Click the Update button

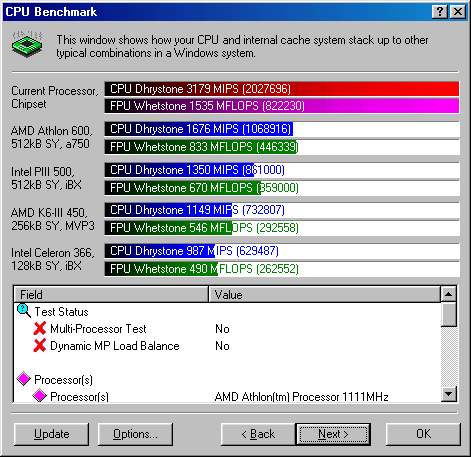point(52,434)
